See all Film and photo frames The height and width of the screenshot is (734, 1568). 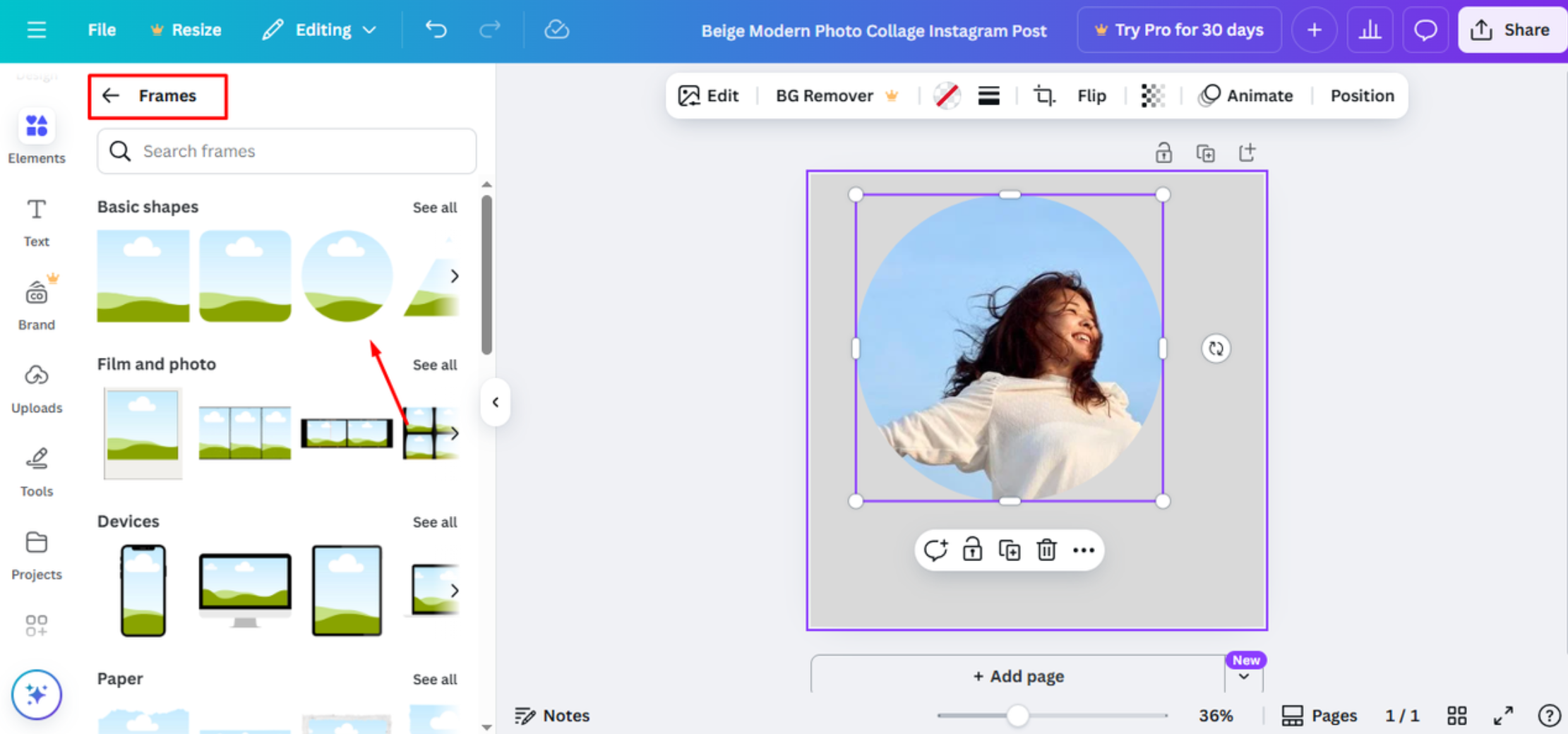point(434,365)
